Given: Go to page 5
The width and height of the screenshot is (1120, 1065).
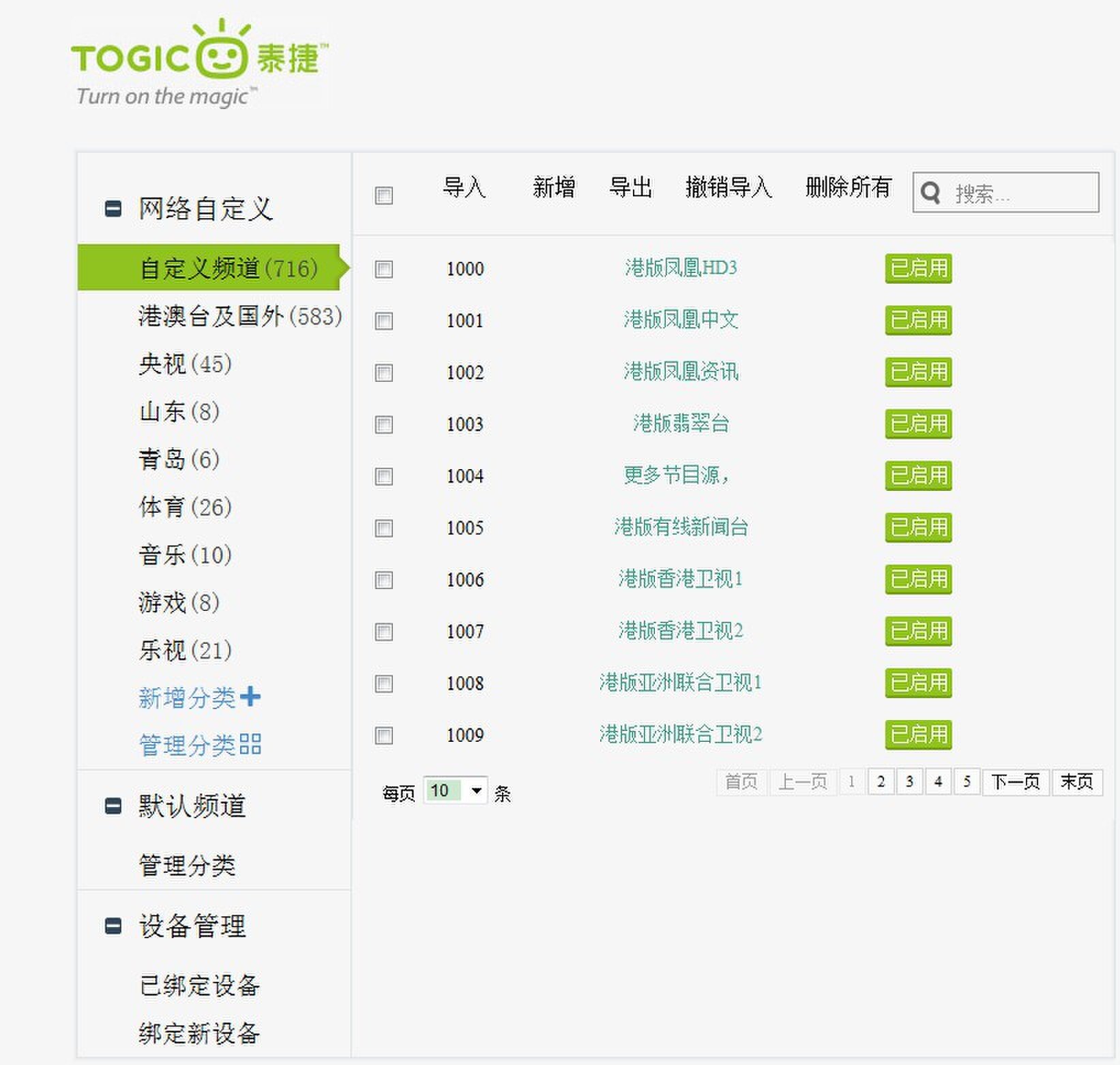Looking at the screenshot, I should 967,781.
